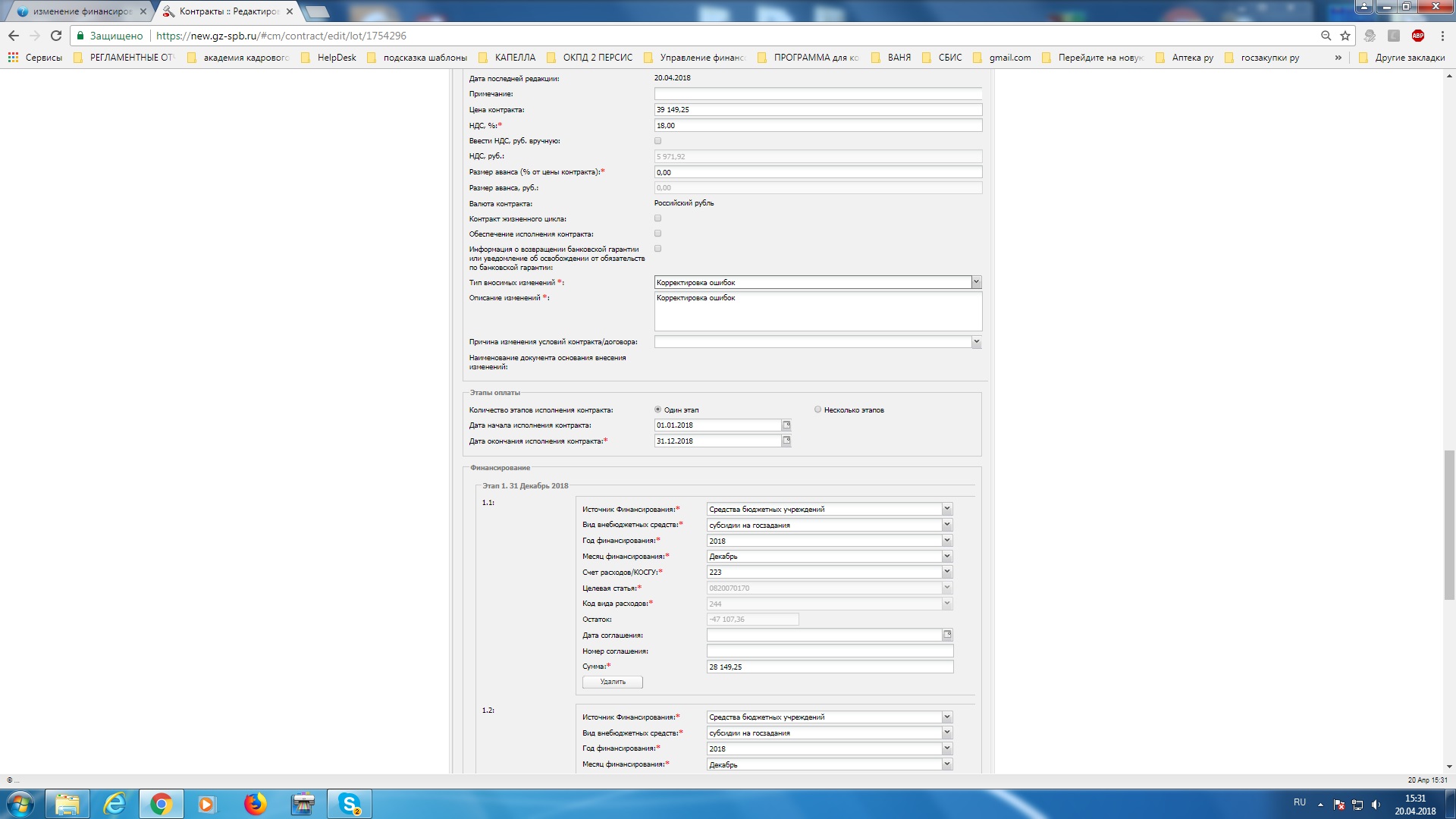Launch Skype from the taskbar
1456x819 pixels.
pyautogui.click(x=350, y=804)
